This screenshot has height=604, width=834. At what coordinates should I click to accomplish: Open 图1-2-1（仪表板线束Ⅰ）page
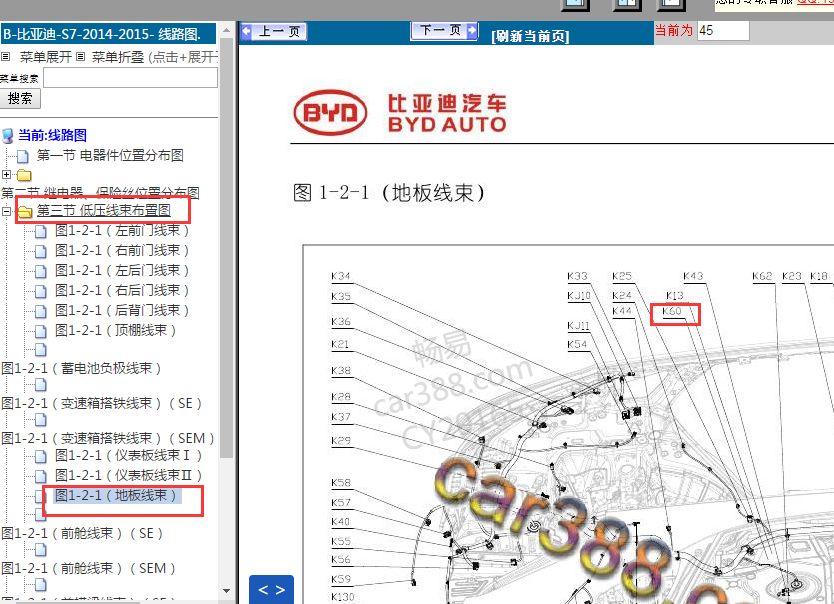pyautogui.click(x=128, y=456)
